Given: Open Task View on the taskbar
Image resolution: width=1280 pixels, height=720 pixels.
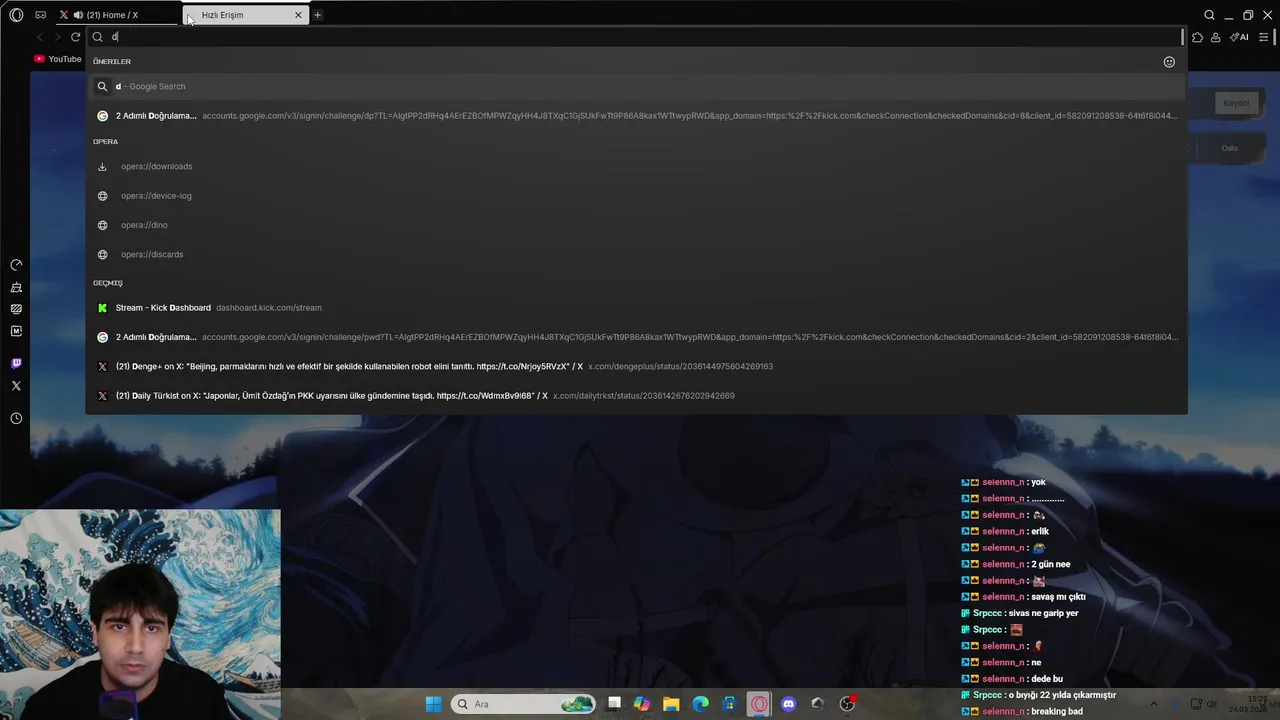Looking at the screenshot, I should 614,704.
